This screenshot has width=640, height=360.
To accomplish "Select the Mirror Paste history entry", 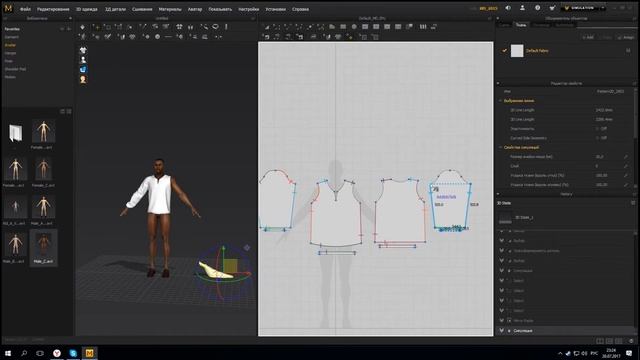I will 524,320.
